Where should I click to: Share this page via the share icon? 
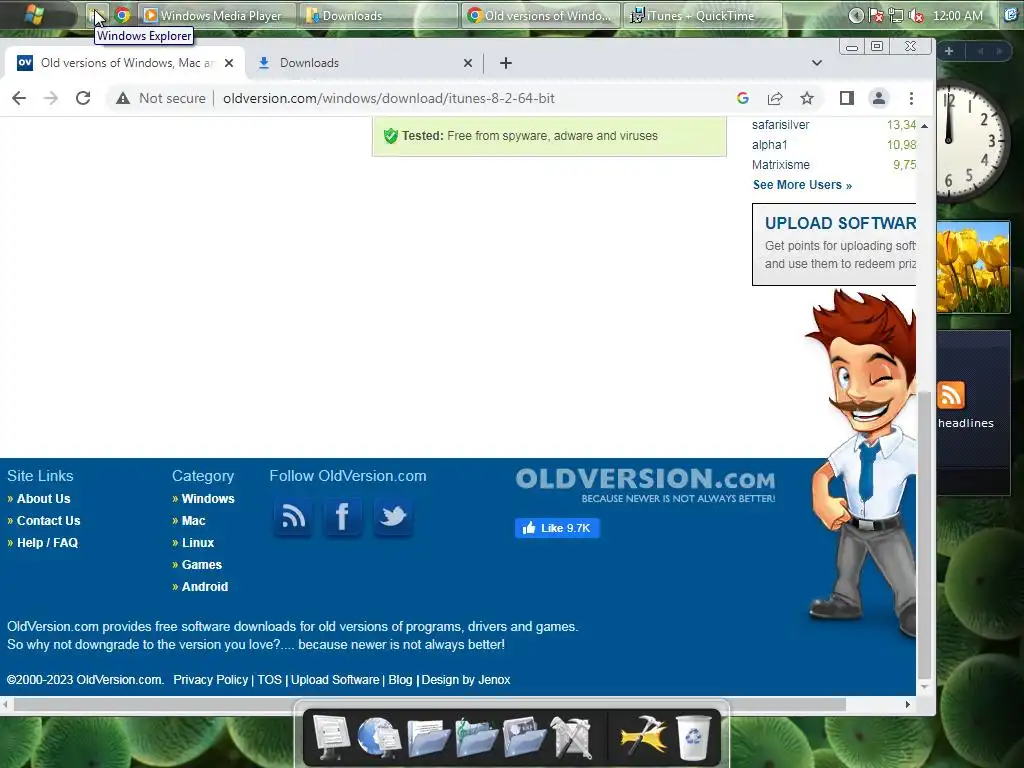(775, 98)
